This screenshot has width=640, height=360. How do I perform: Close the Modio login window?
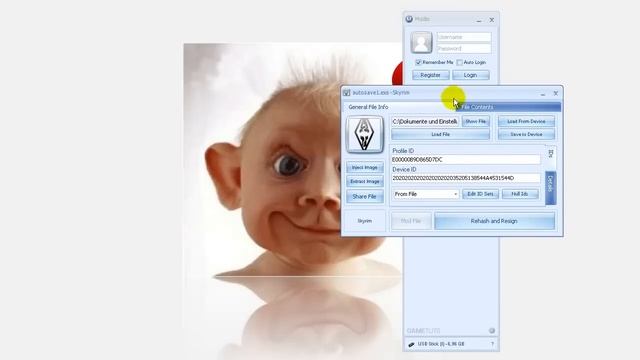coord(492,20)
